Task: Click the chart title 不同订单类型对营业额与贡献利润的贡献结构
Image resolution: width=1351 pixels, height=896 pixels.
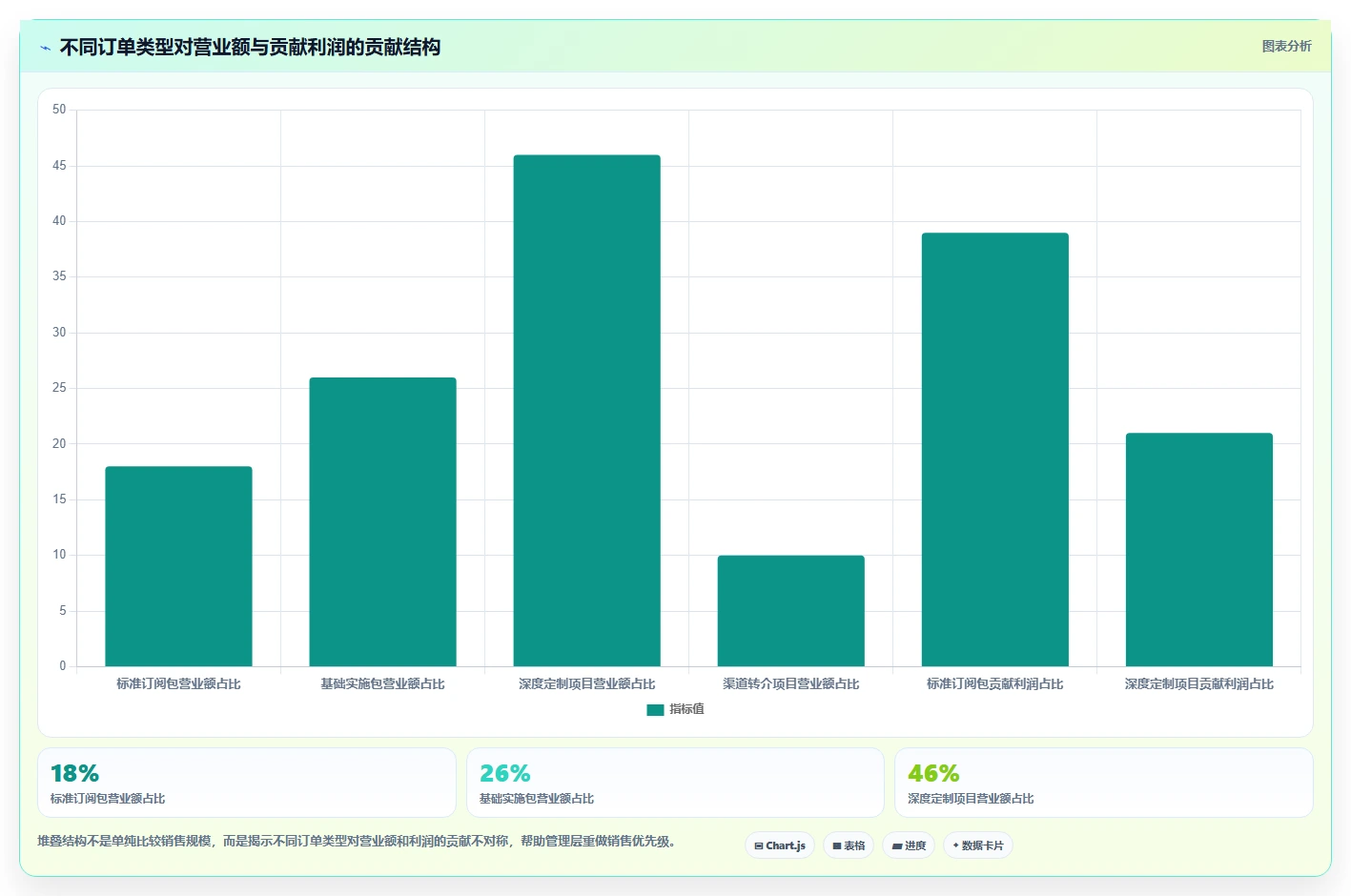Action: point(250,48)
